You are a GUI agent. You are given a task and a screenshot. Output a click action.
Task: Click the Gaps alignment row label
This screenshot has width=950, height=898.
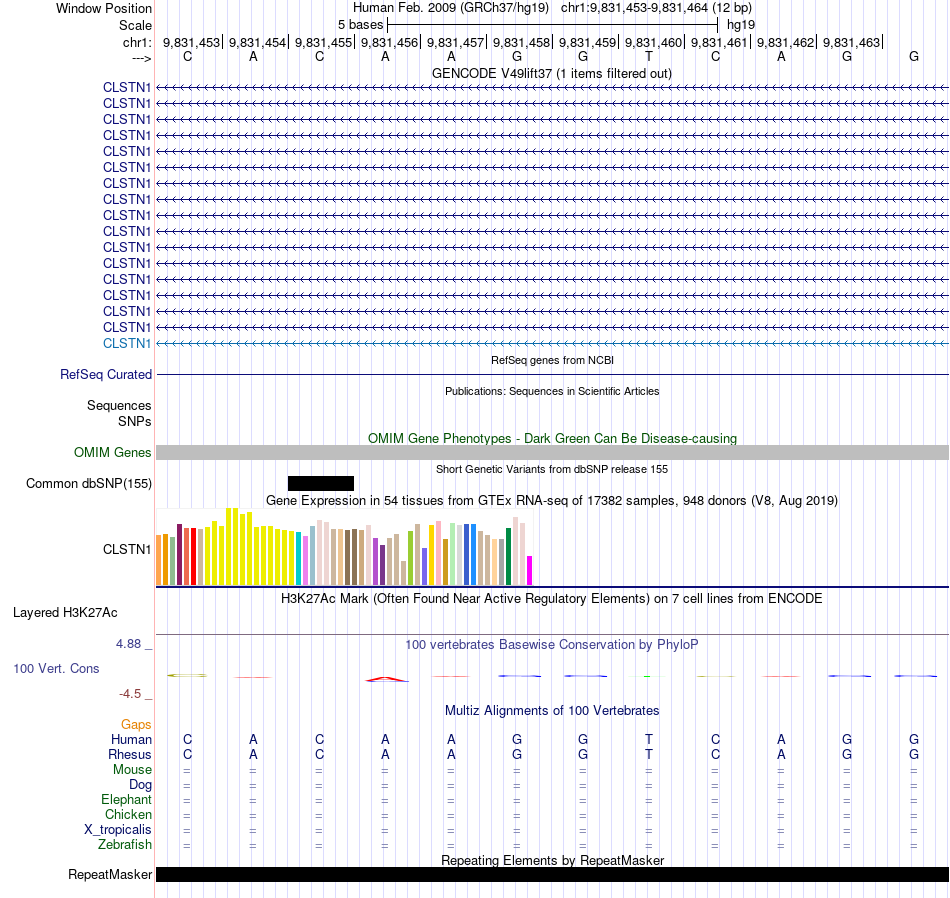point(136,725)
